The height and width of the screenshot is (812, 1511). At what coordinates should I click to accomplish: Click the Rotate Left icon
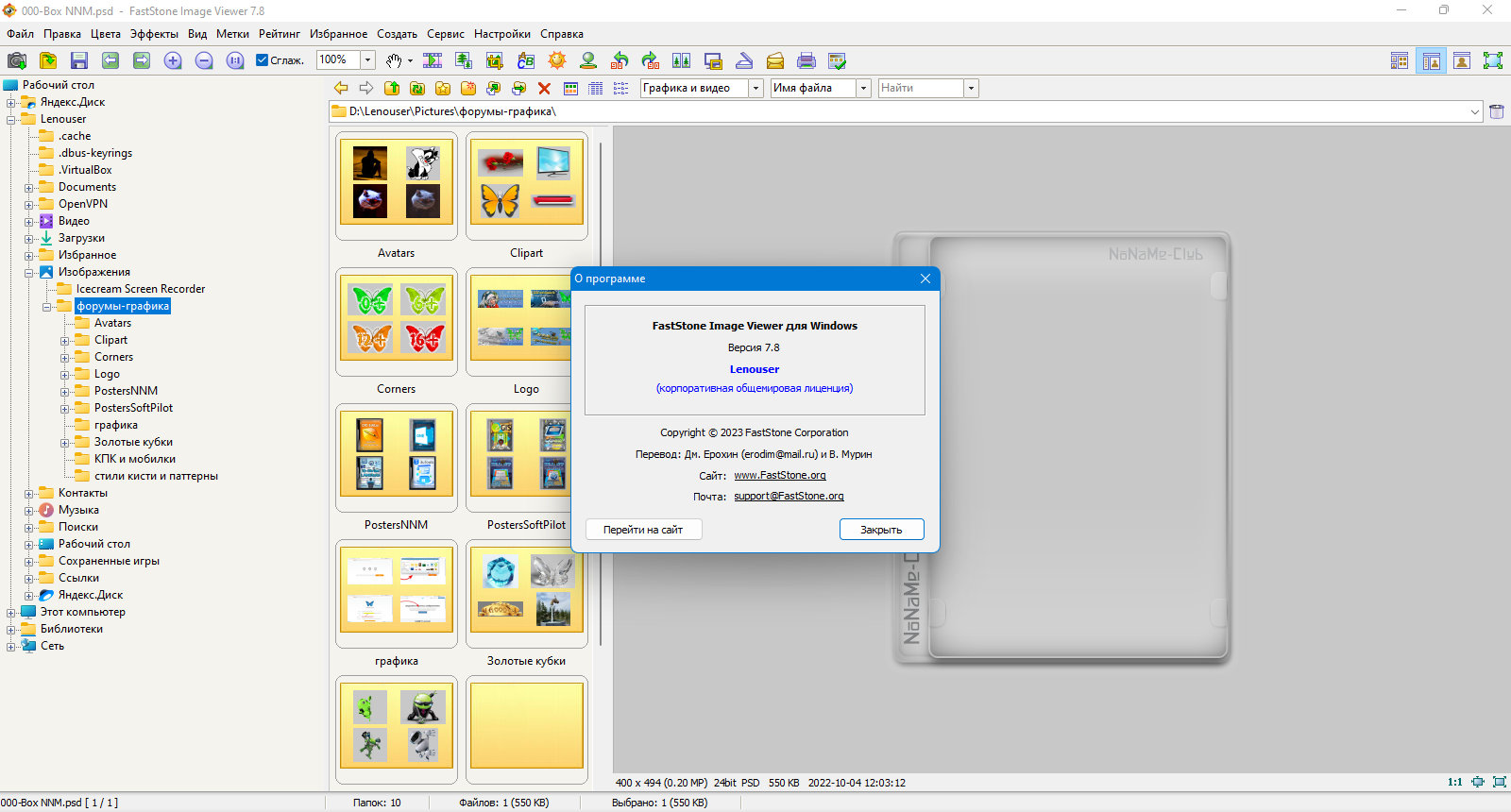tap(620, 60)
